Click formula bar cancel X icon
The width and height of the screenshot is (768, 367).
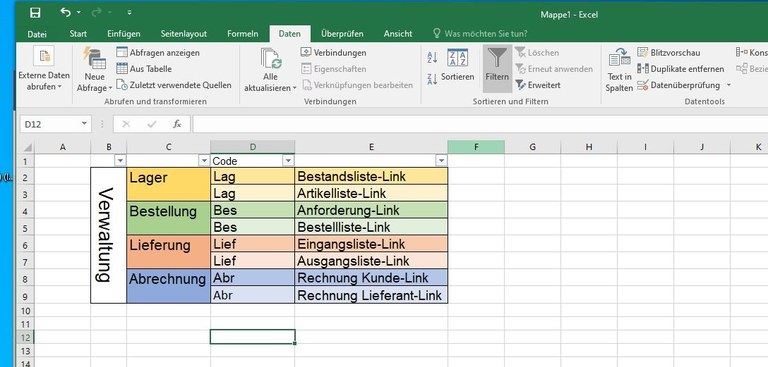point(126,124)
